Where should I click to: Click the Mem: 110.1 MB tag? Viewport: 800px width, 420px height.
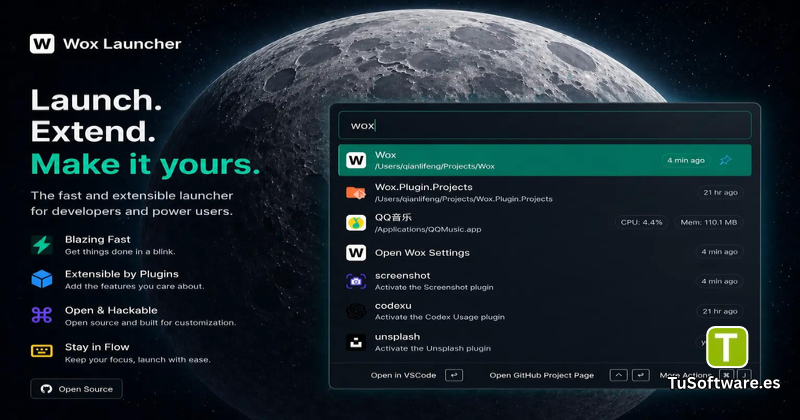click(709, 223)
